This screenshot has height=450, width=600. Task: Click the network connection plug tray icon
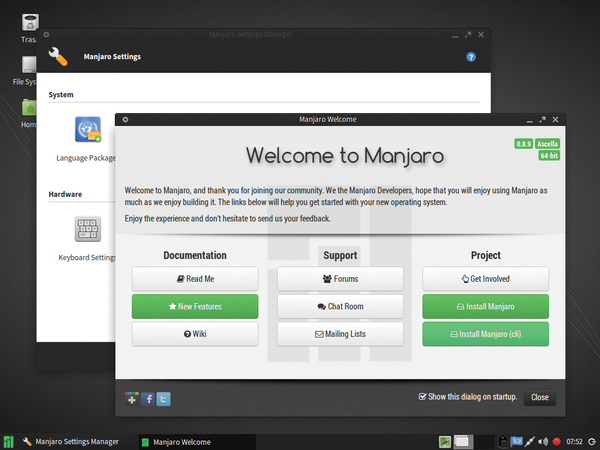(x=530, y=442)
